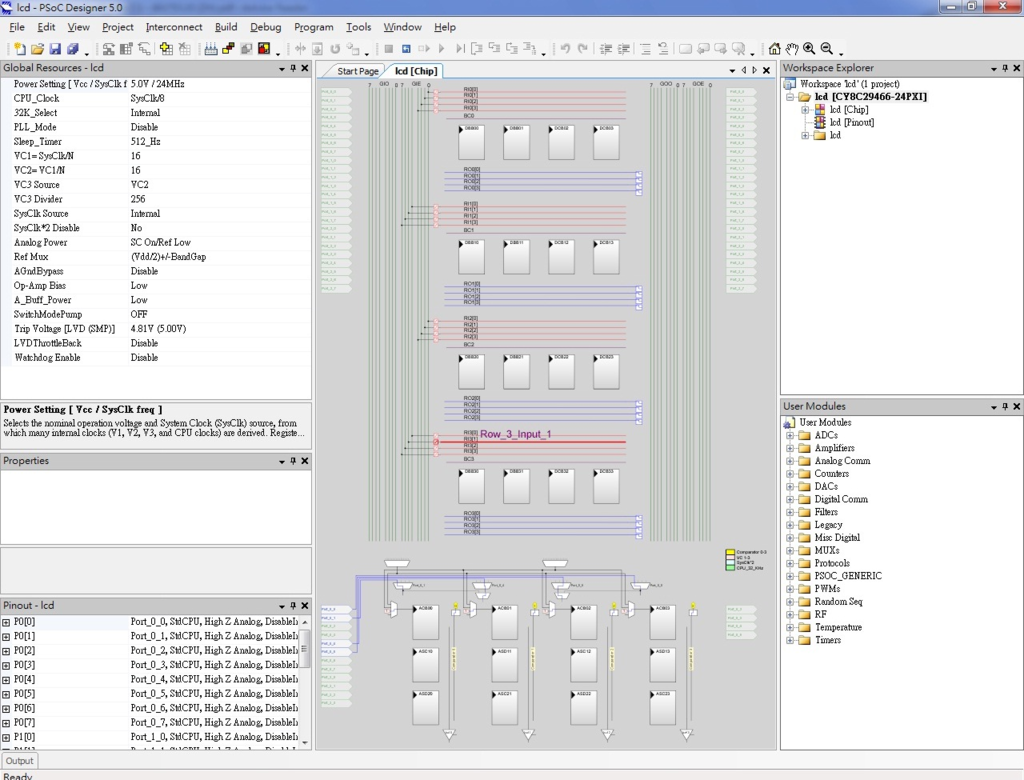
Task: Expand the PWMs folder
Action: [790, 589]
